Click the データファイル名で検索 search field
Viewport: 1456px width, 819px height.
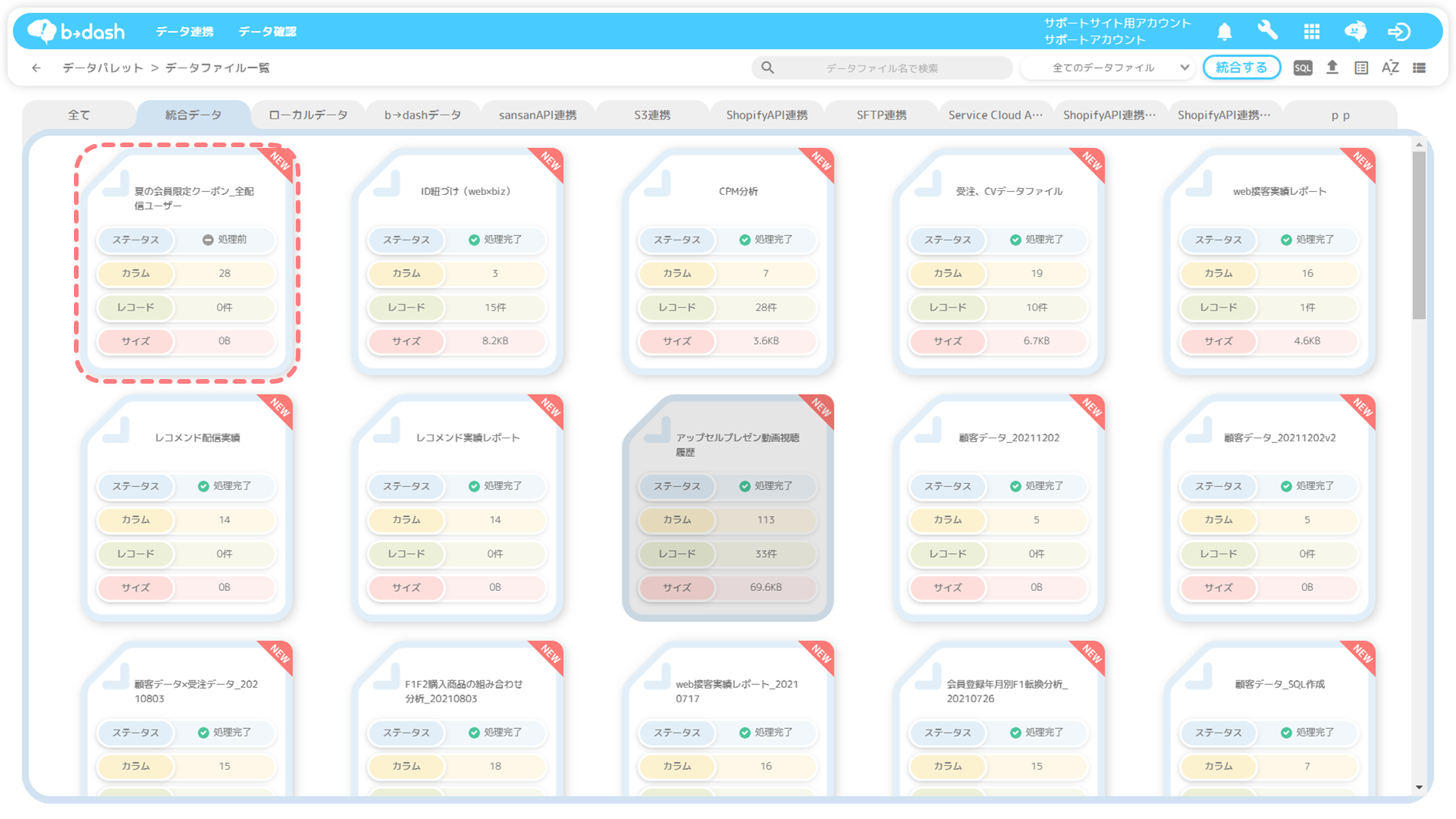click(x=882, y=68)
